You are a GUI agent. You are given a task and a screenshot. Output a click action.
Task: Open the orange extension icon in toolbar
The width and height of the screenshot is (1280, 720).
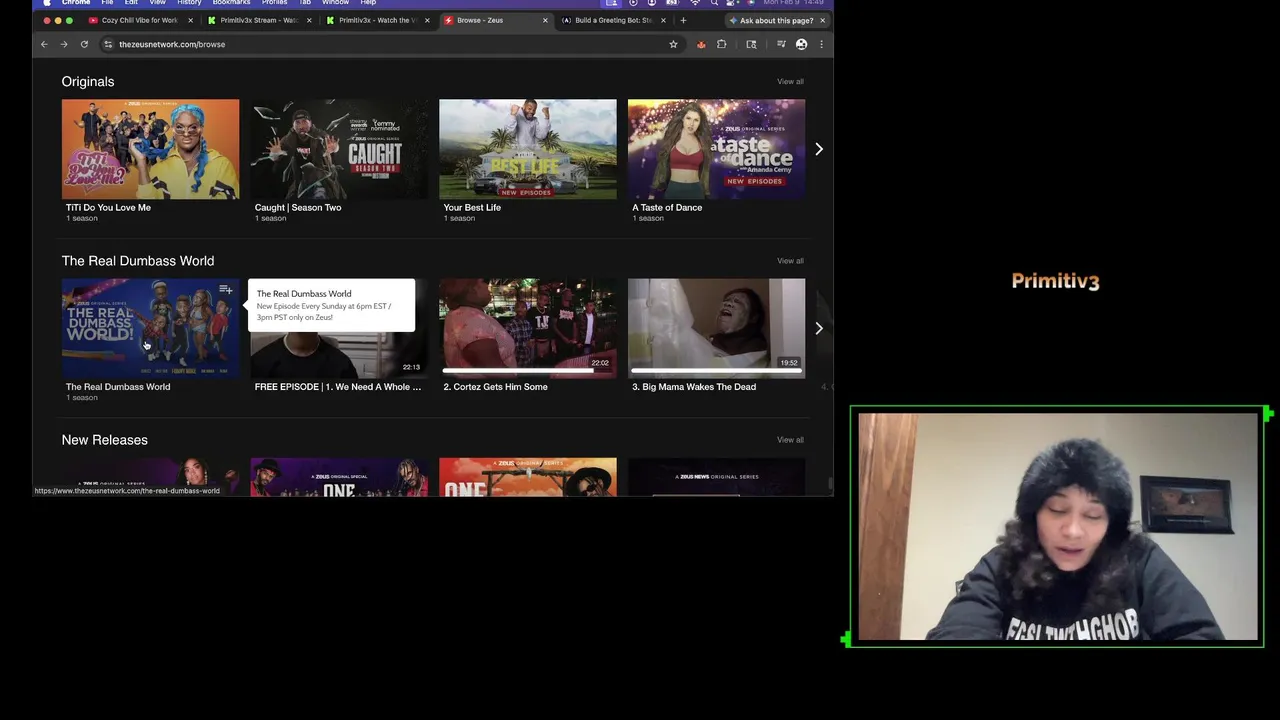(701, 44)
